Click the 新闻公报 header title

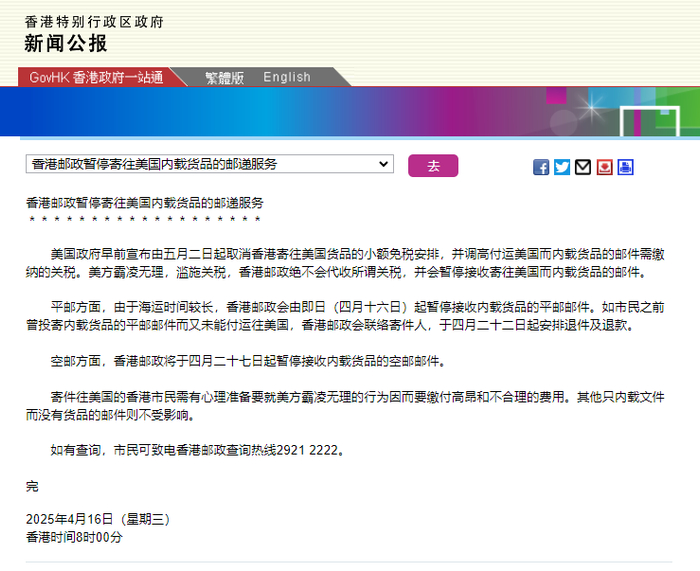pyautogui.click(x=66, y=44)
